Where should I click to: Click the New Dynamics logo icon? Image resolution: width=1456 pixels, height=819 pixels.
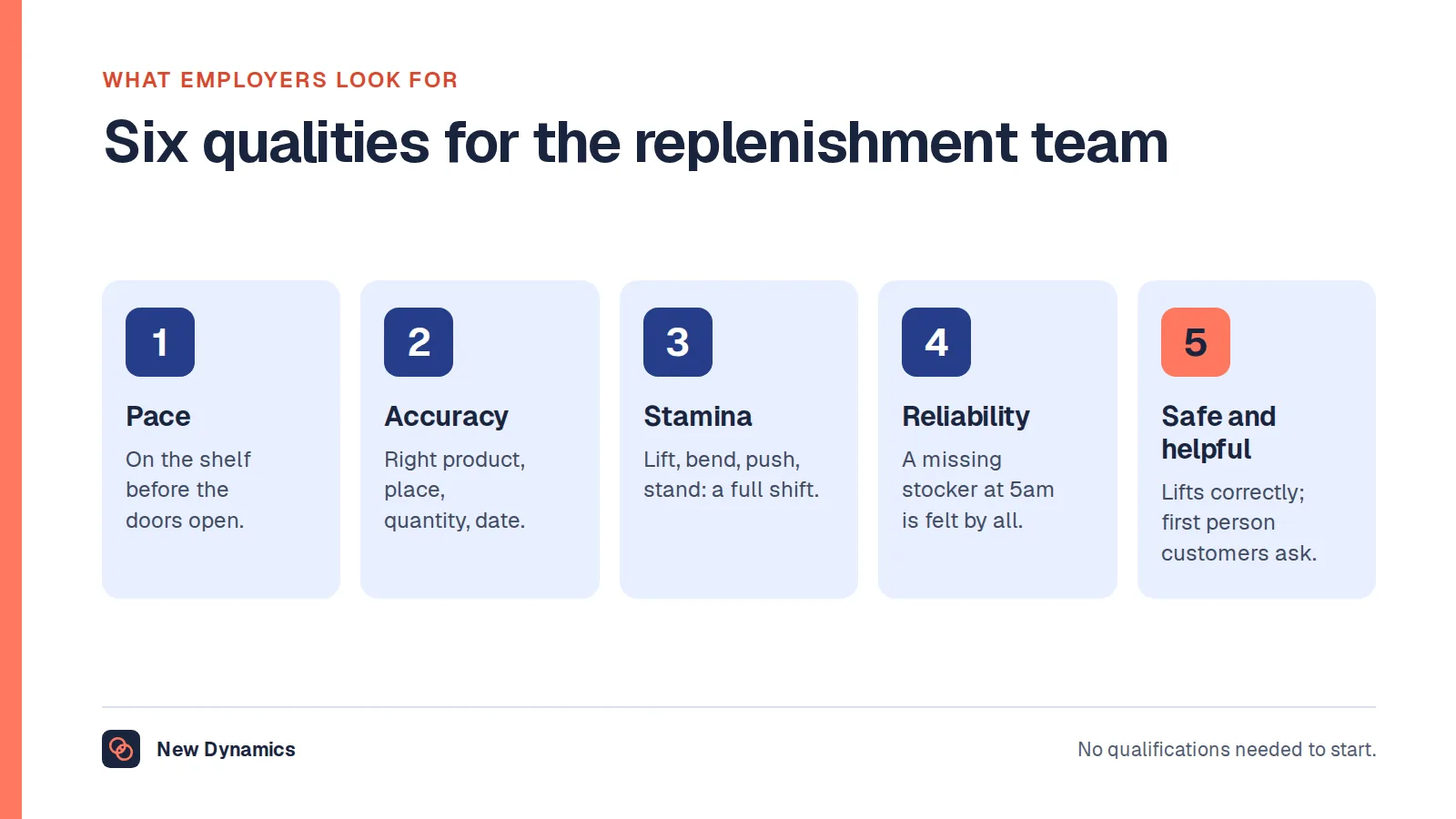121,749
